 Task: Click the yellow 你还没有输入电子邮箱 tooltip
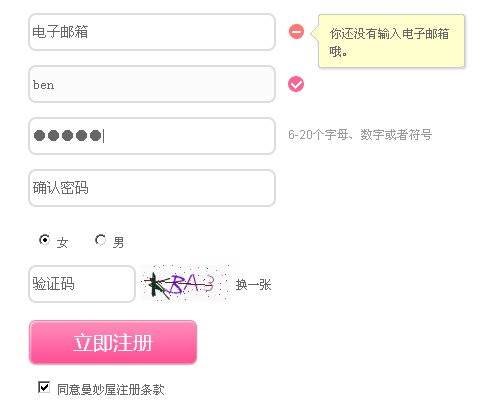391,41
